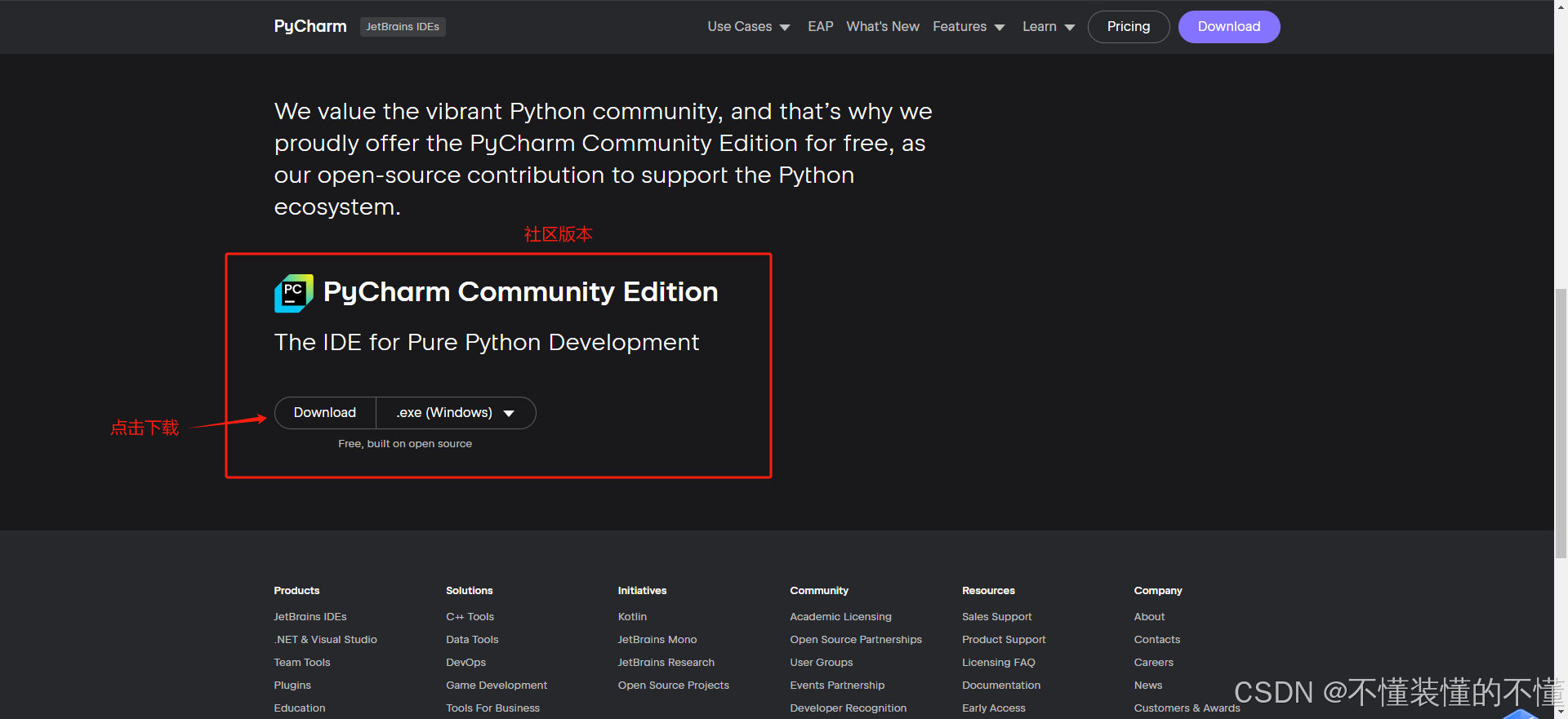Open Open Source Projects footer link
1568x719 pixels.
click(x=674, y=686)
